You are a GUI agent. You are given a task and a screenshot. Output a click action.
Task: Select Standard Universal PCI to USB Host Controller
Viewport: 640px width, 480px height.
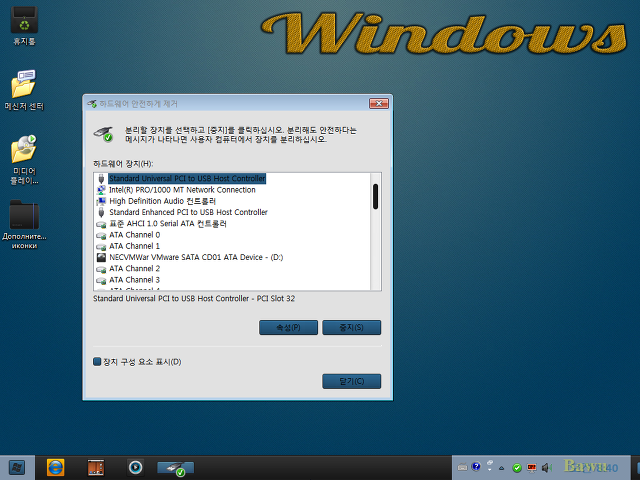187,178
